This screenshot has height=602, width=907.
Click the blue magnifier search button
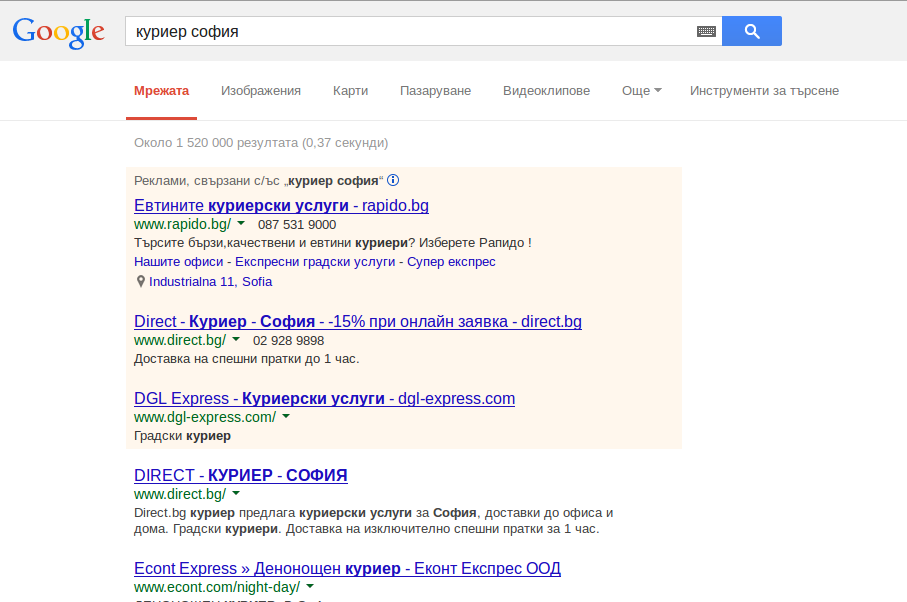coord(751,31)
